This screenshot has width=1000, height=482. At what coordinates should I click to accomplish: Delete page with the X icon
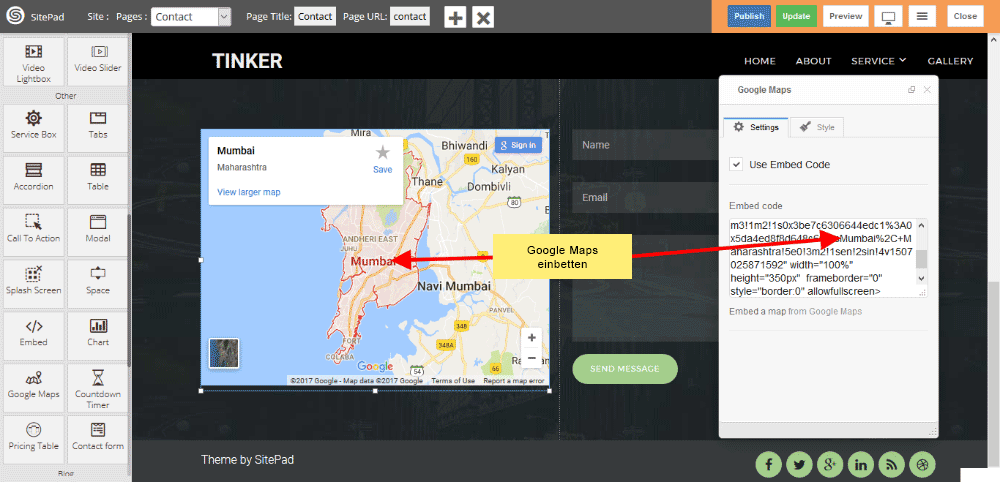point(483,17)
